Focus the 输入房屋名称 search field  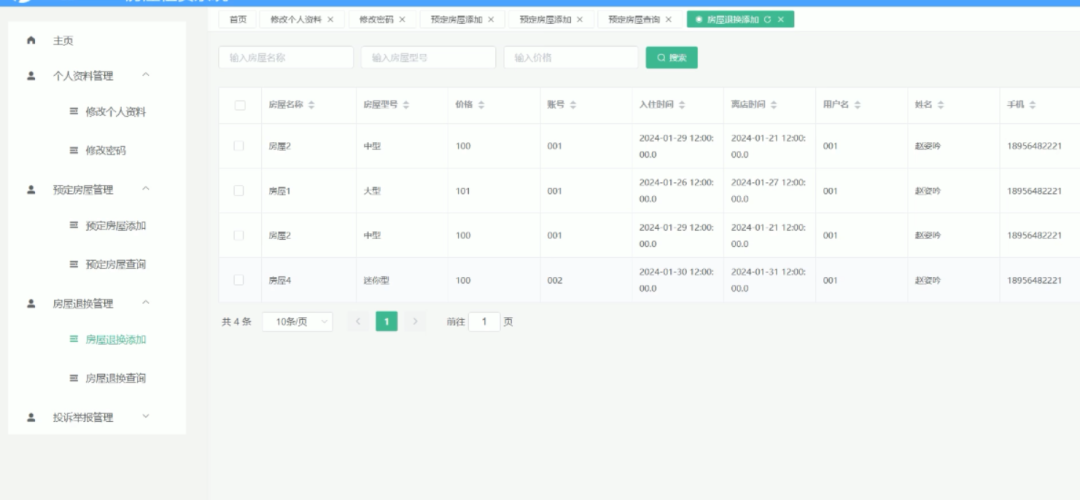tap(286, 58)
